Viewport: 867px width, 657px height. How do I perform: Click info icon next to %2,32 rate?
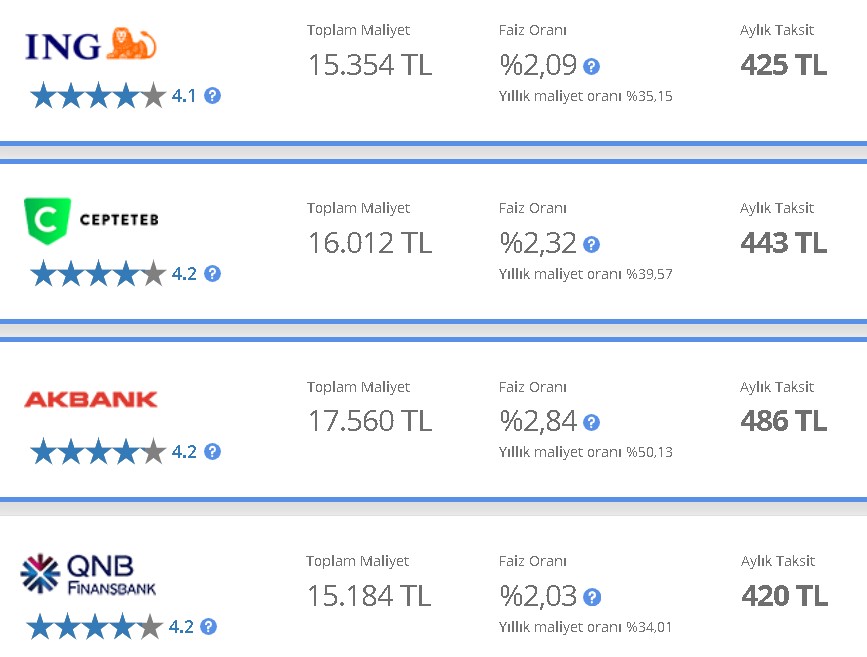click(592, 244)
